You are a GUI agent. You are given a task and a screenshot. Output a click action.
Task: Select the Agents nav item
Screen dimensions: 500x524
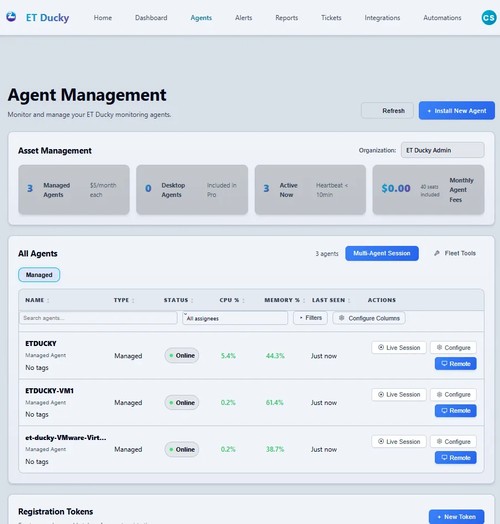coord(201,18)
